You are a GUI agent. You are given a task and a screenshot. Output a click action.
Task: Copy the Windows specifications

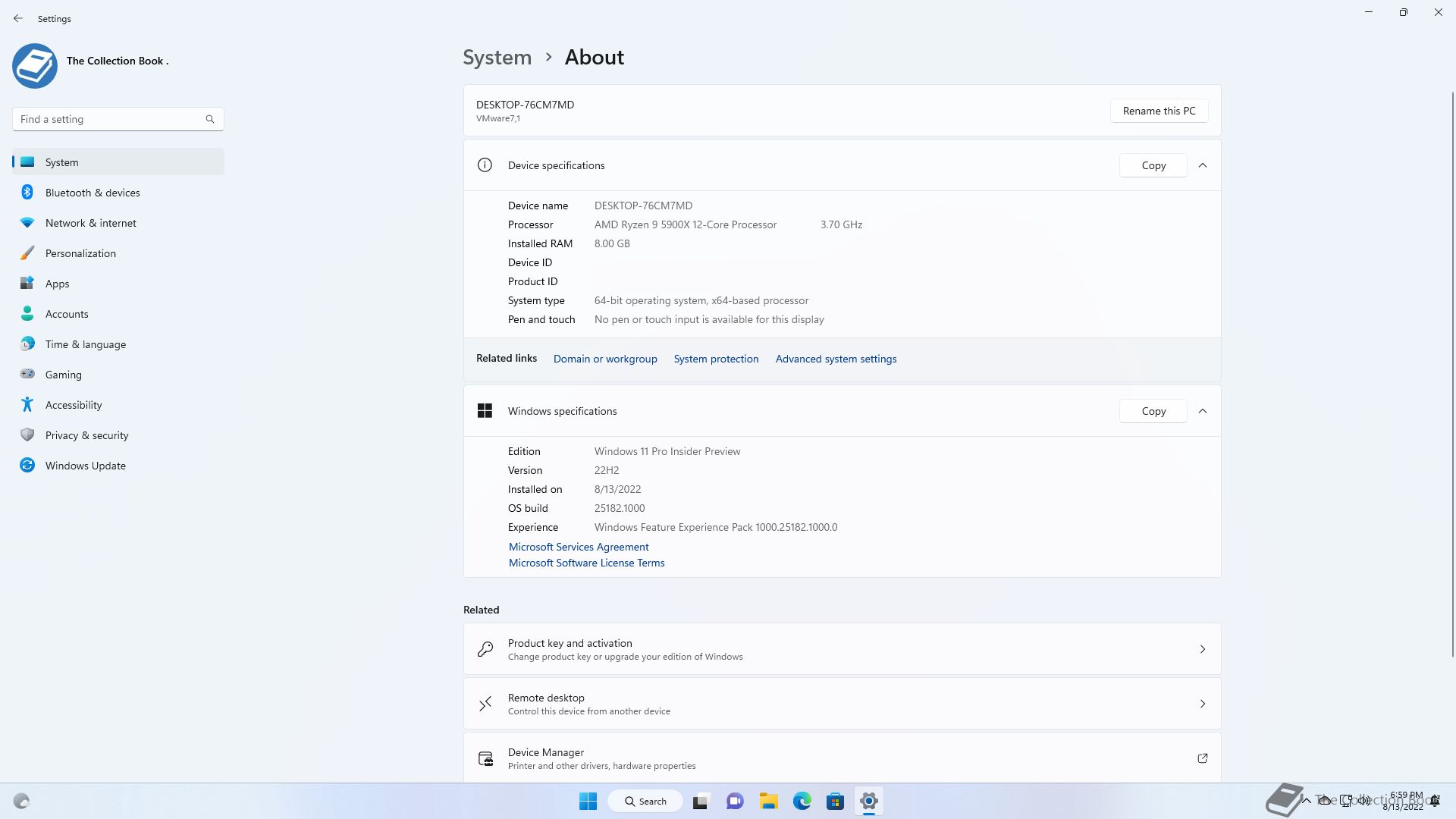click(1153, 411)
